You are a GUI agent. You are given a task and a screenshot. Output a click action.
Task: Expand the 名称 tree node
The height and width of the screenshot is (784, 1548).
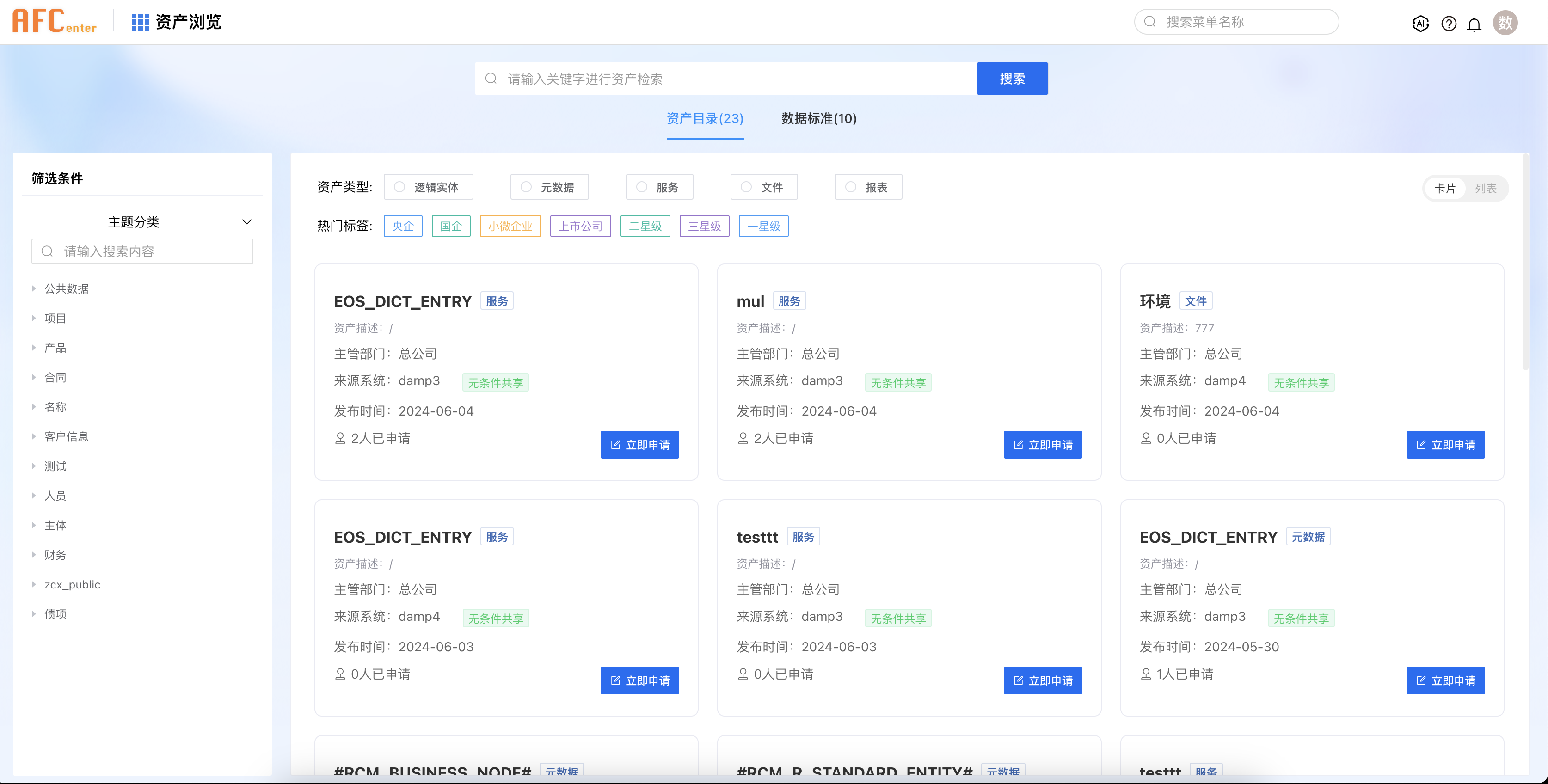[x=34, y=407]
